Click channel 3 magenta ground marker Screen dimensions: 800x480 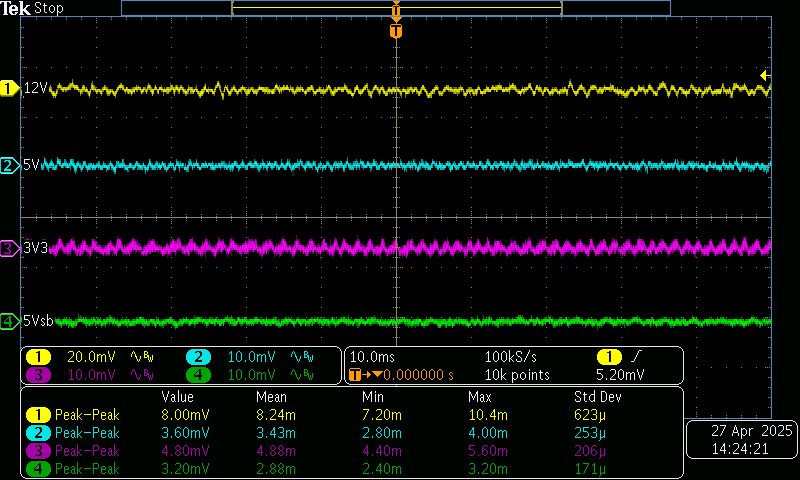coord(9,248)
